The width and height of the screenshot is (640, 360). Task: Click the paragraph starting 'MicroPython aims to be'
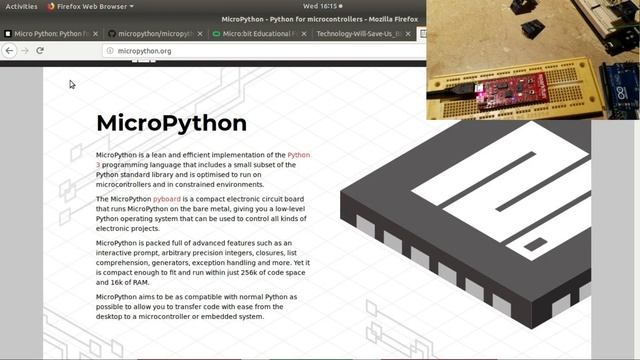pyautogui.click(x=197, y=307)
